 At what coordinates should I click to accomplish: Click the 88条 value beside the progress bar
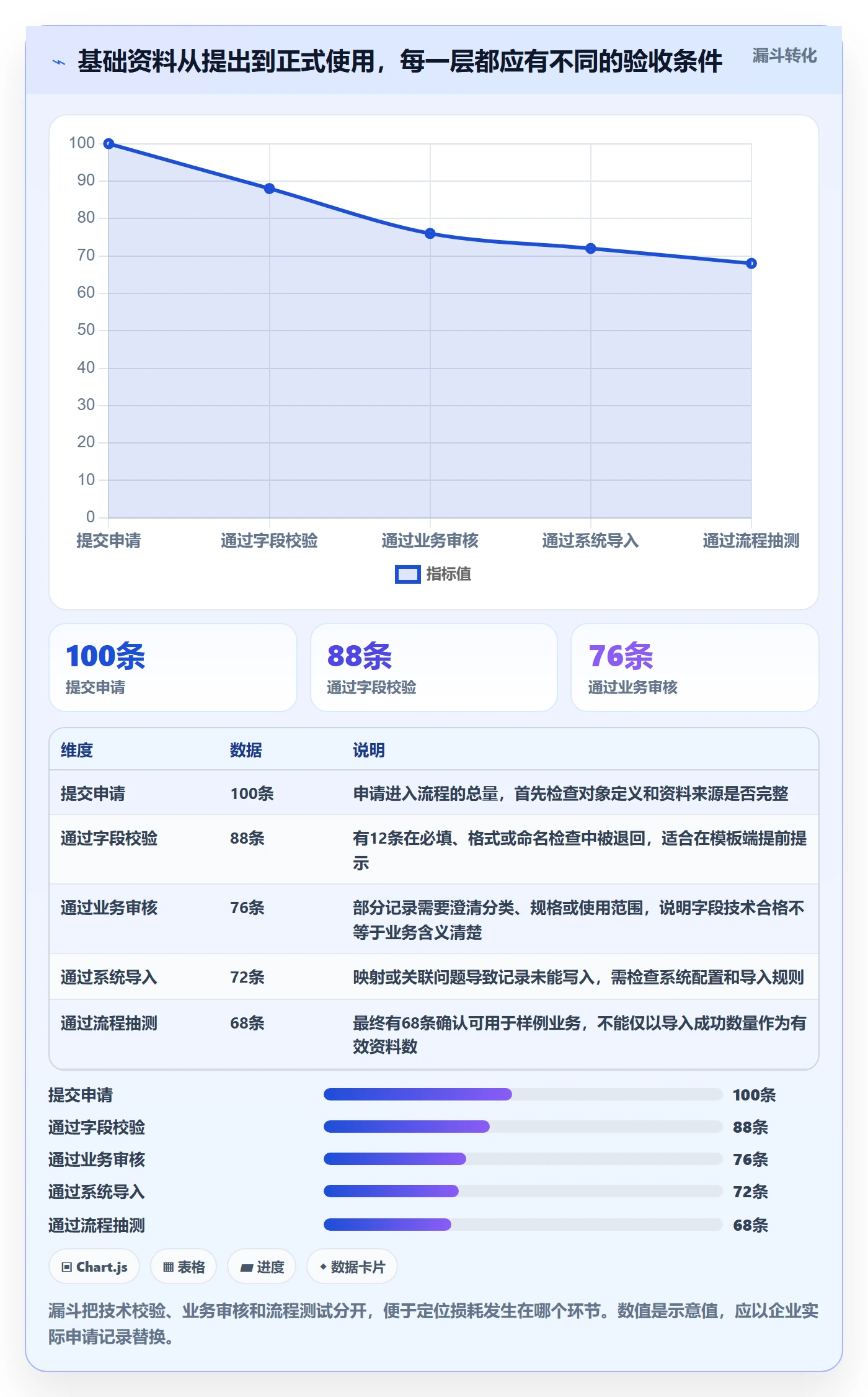coord(751,1127)
